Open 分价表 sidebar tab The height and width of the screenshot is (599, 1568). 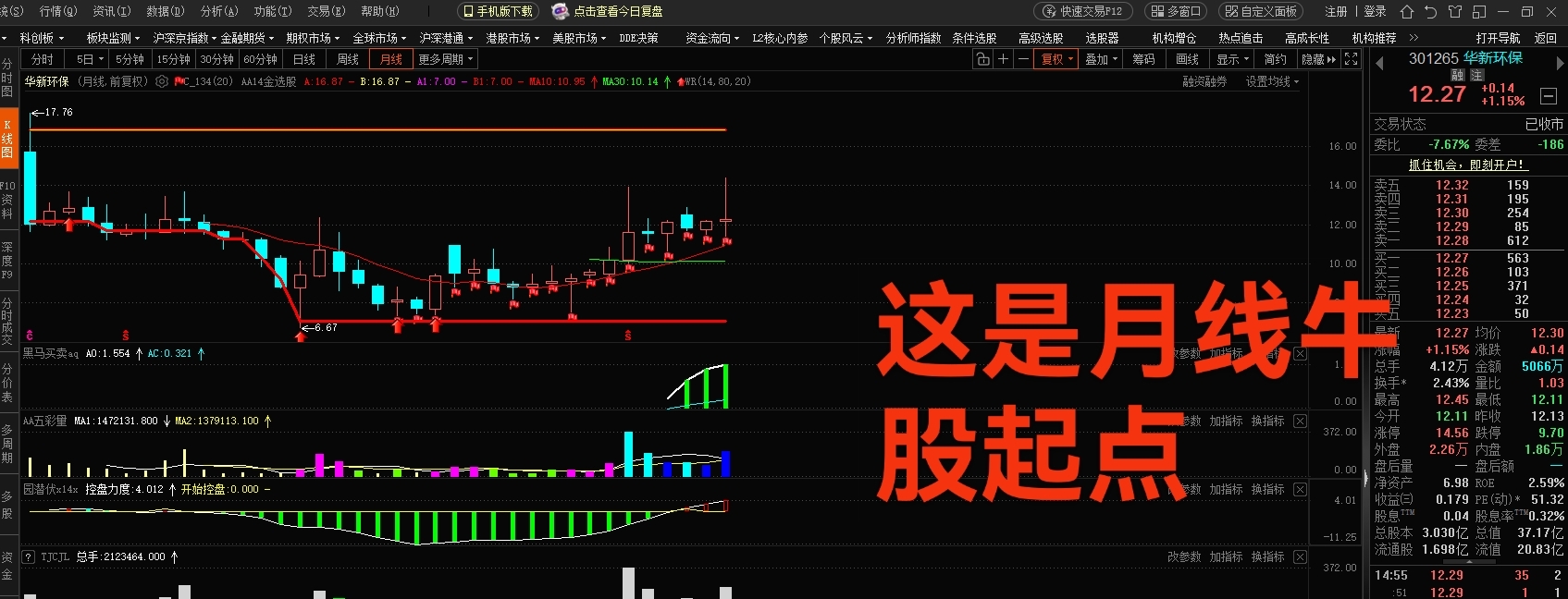pos(7,381)
